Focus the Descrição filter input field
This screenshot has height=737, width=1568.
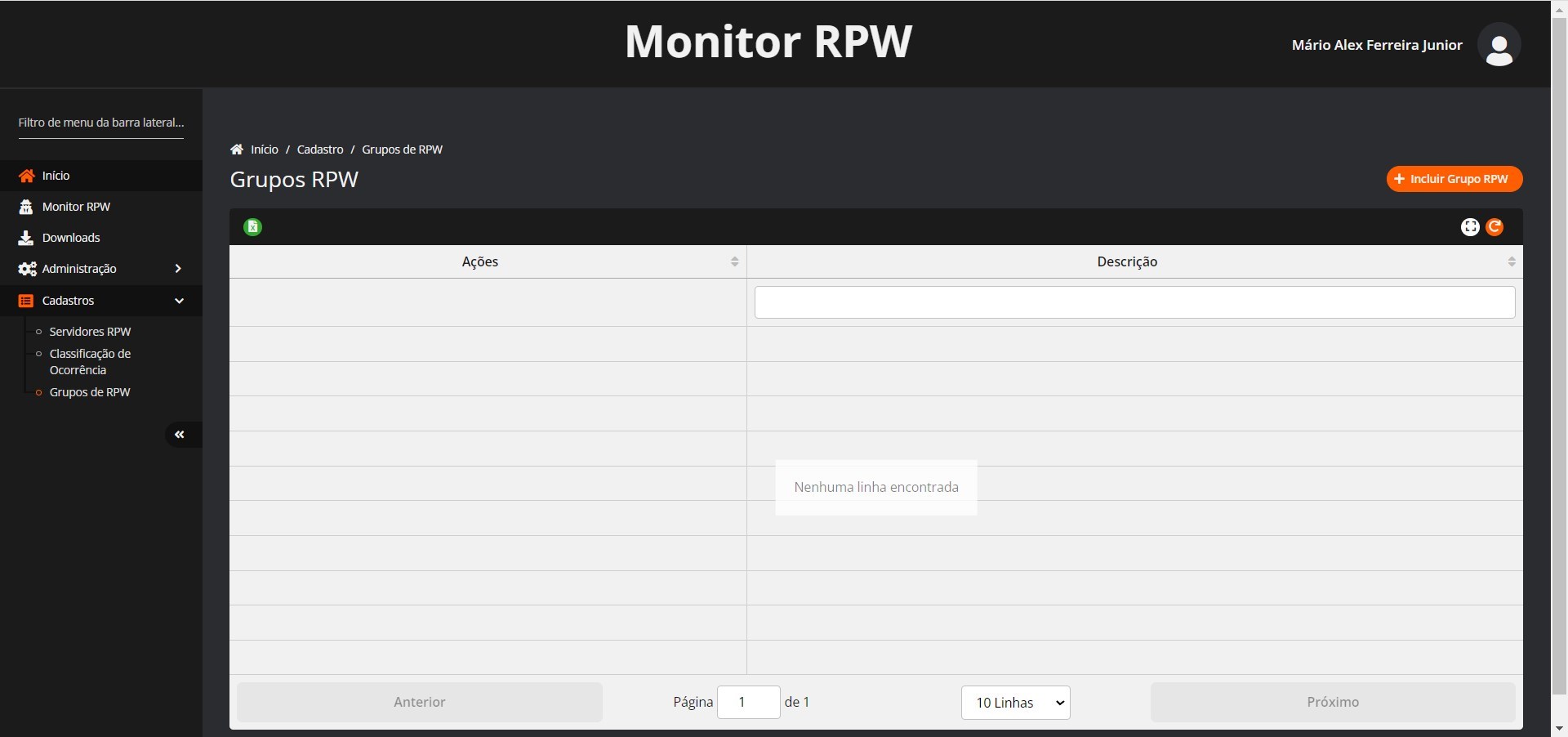pos(1134,302)
